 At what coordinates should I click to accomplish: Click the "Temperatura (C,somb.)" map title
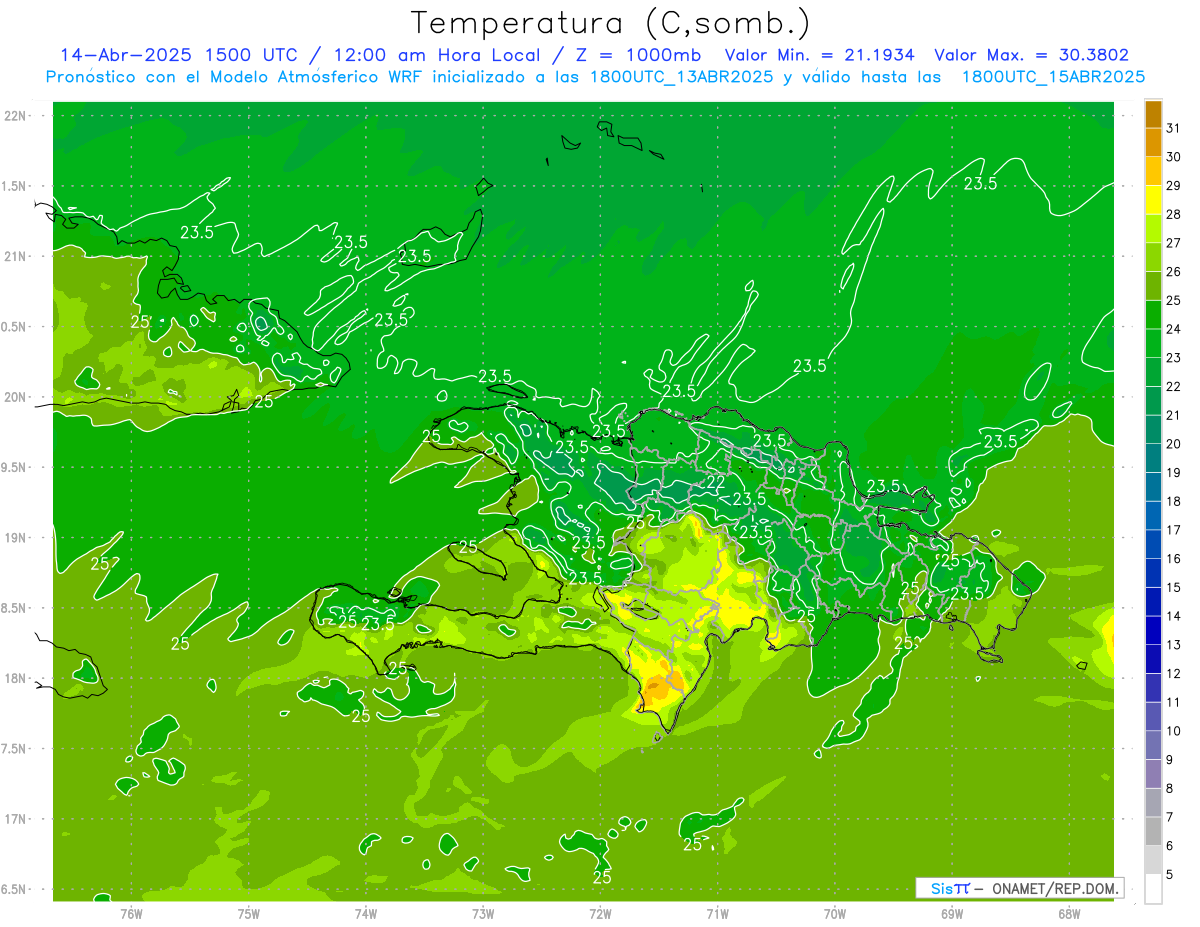(610, 23)
